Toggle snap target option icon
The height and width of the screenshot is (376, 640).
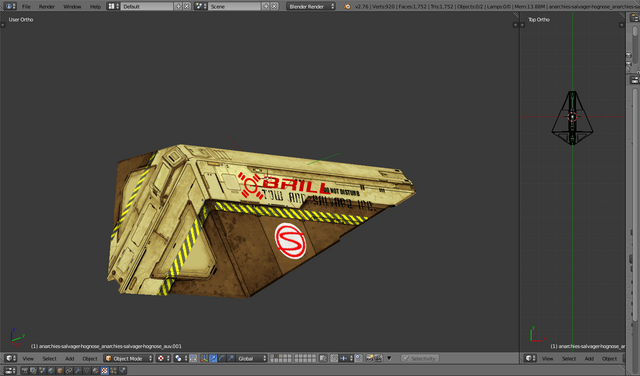pos(358,358)
